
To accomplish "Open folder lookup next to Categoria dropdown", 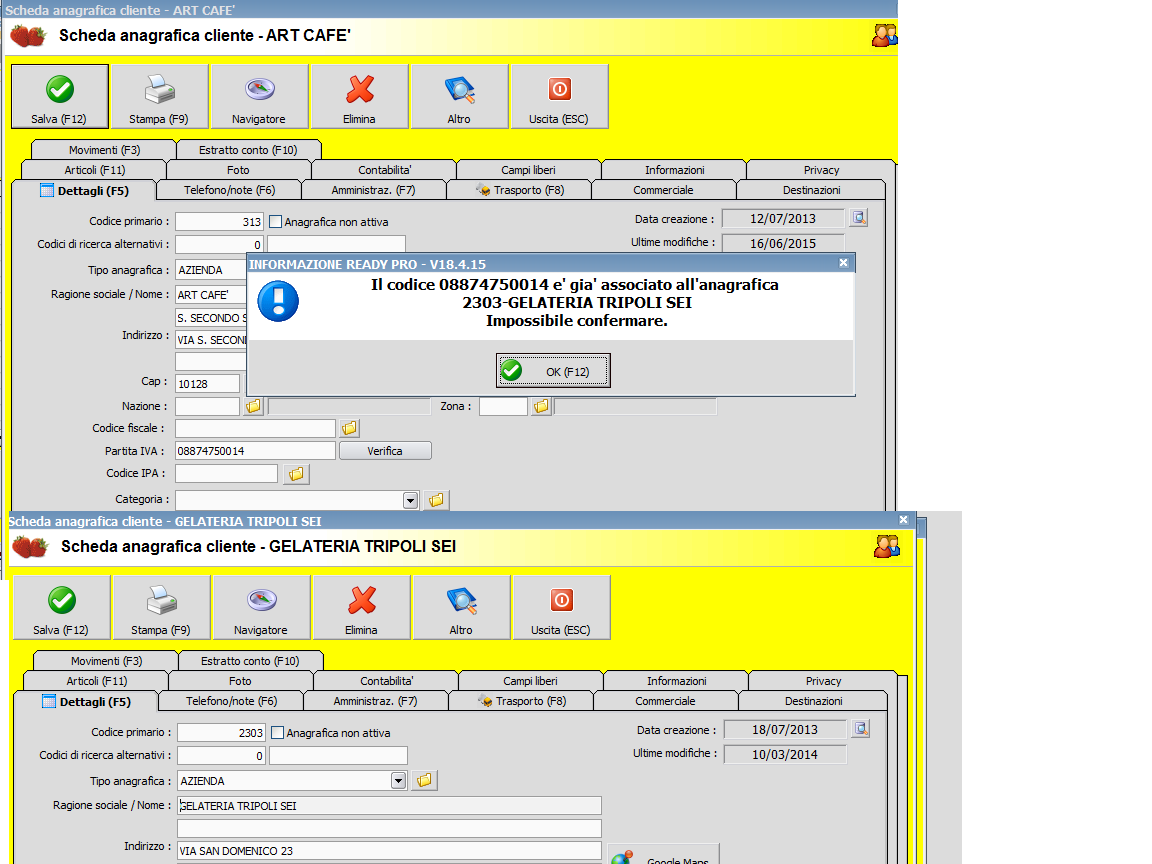I will tap(436, 500).
